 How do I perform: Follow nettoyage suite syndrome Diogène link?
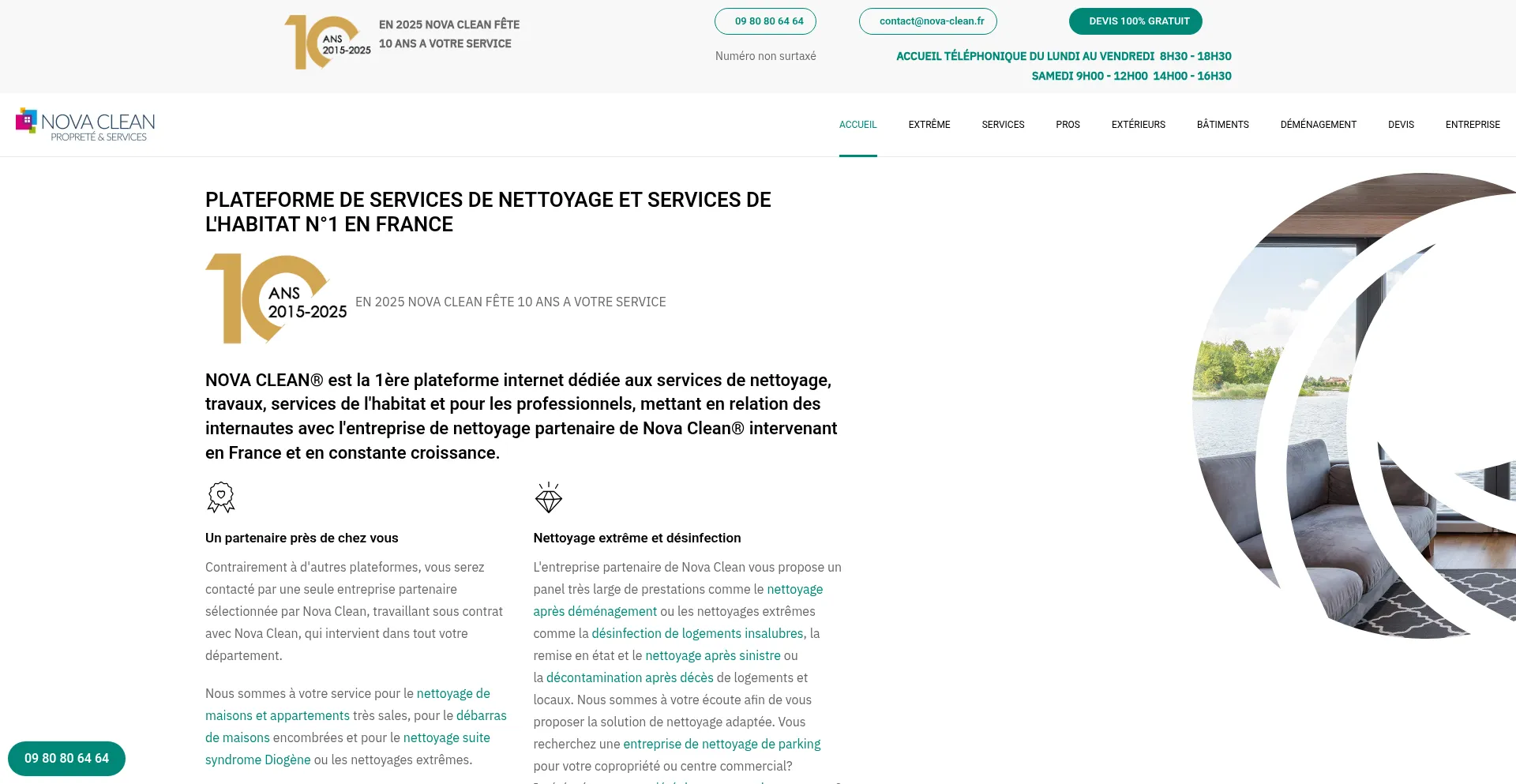pyautogui.click(x=257, y=760)
